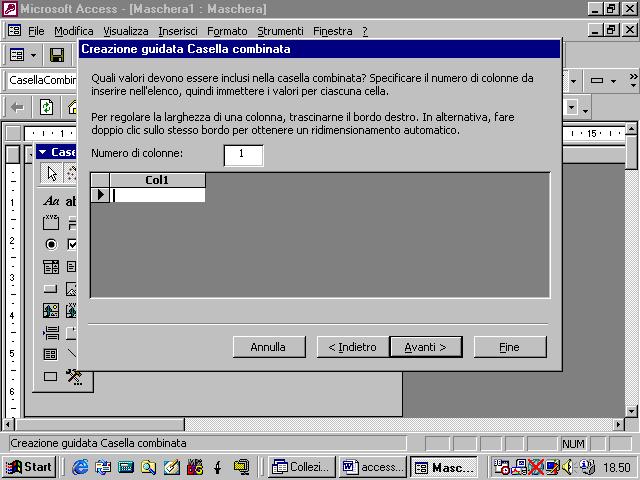Select the unbound object frame tool
Viewport: 640px width, 480px height.
click(x=51, y=311)
